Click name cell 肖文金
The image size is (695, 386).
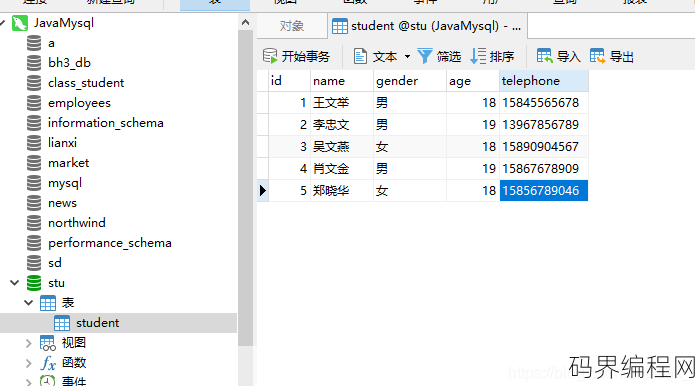(342, 169)
